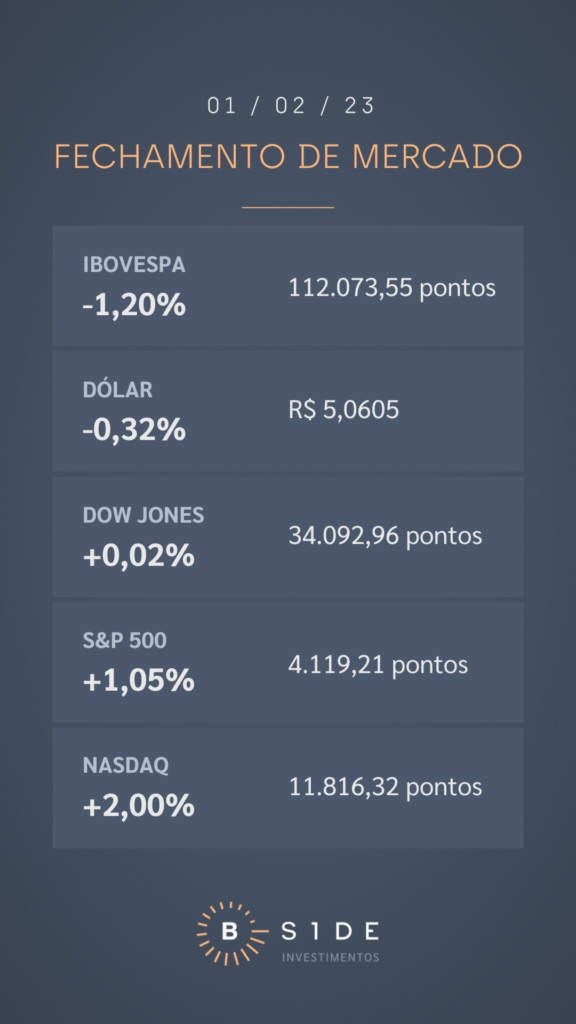Click the DOW JONES label
Screen dimensions: 576x1024
pos(144,515)
